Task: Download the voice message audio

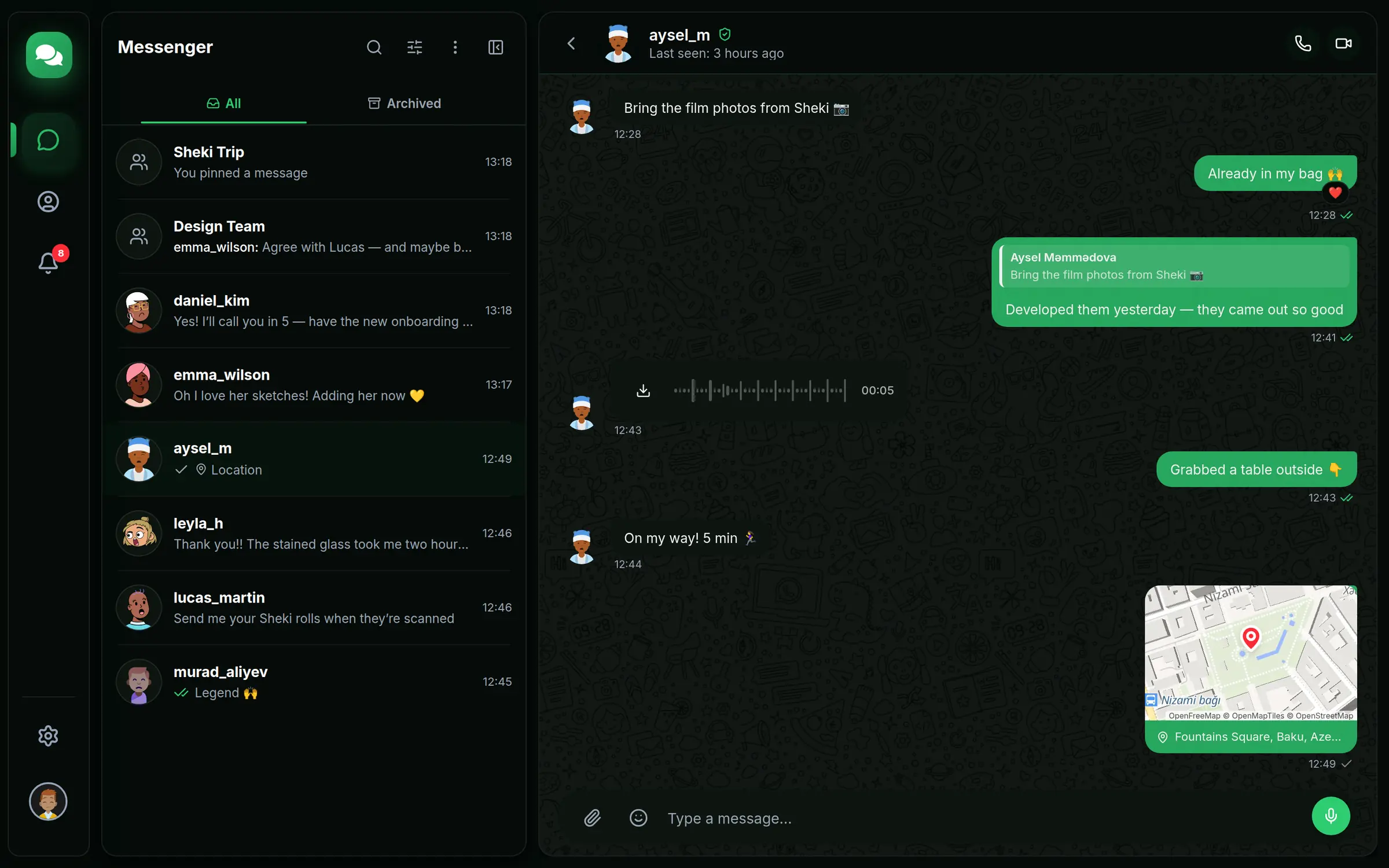Action: pyautogui.click(x=643, y=391)
